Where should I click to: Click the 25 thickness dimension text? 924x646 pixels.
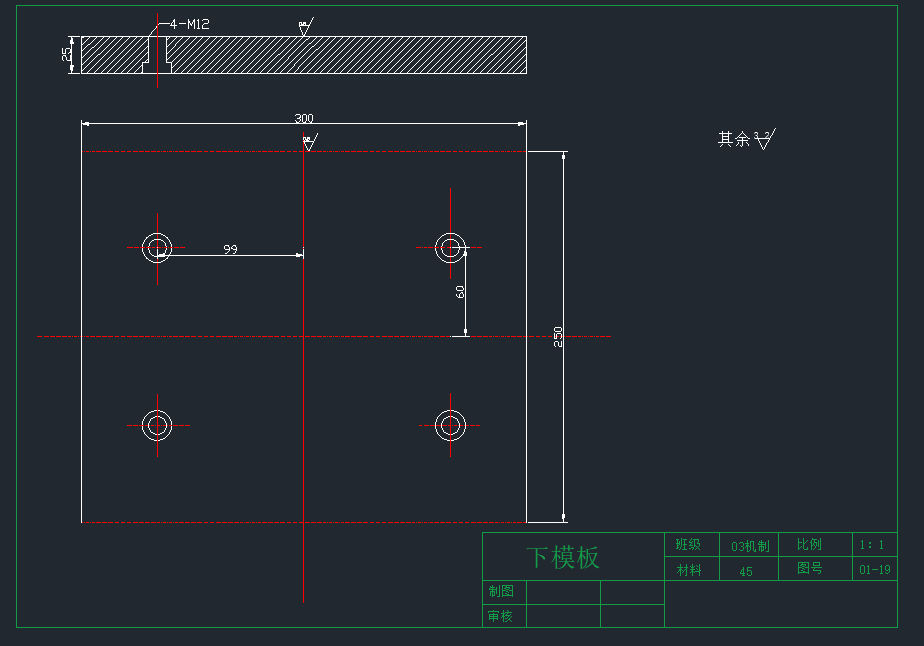(x=67, y=54)
